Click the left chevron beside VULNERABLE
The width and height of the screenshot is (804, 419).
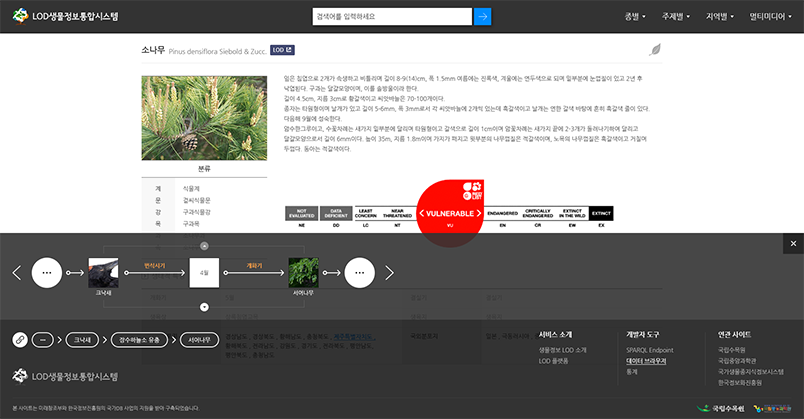421,213
